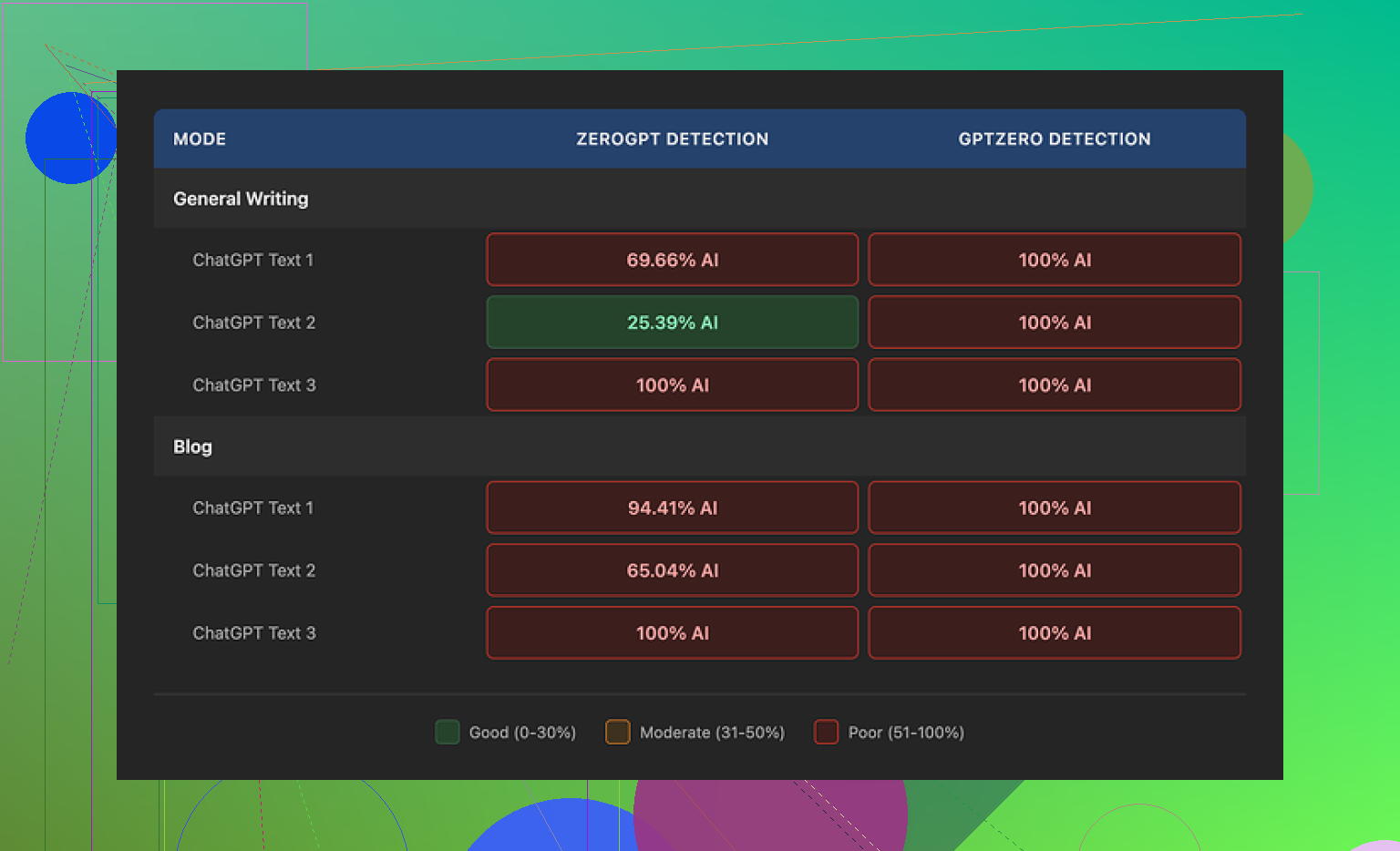
Task: Select the MODE column header
Action: pos(200,139)
